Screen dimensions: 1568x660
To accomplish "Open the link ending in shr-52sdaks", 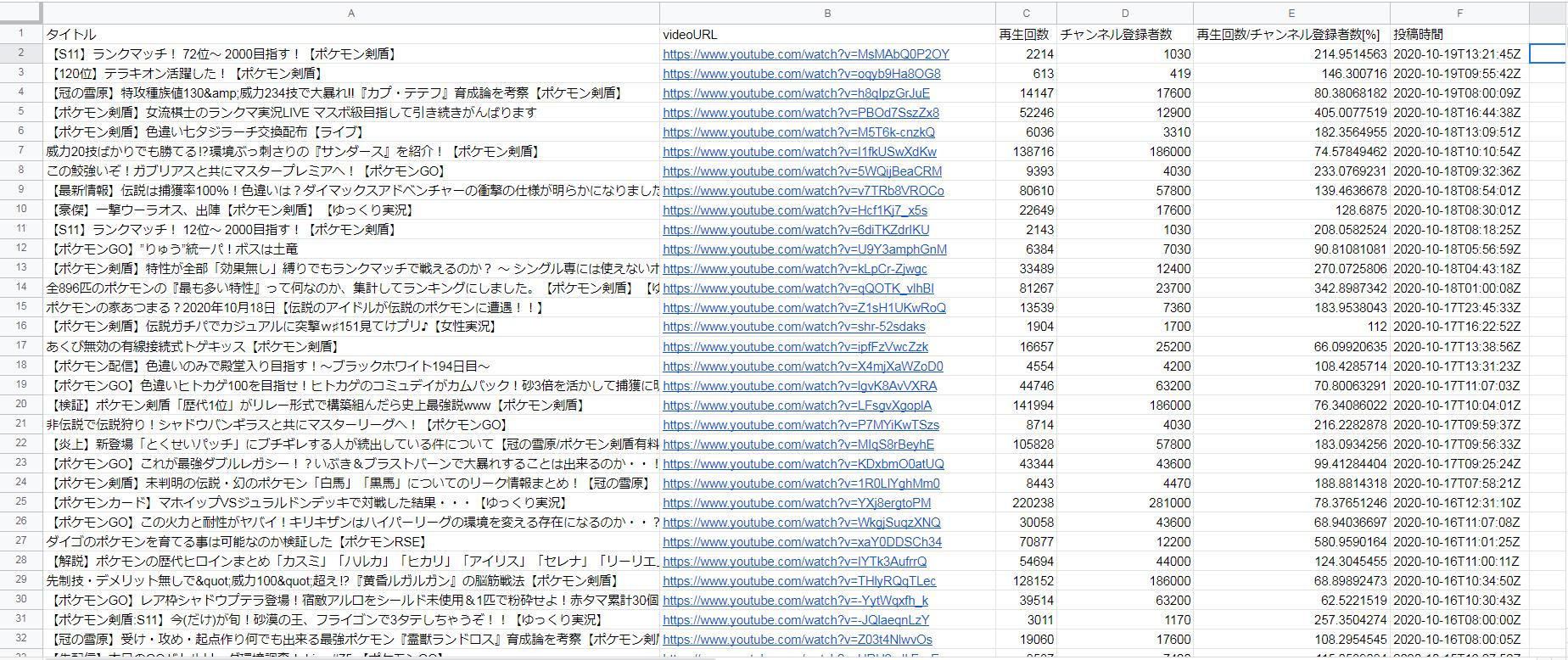I will 794,327.
